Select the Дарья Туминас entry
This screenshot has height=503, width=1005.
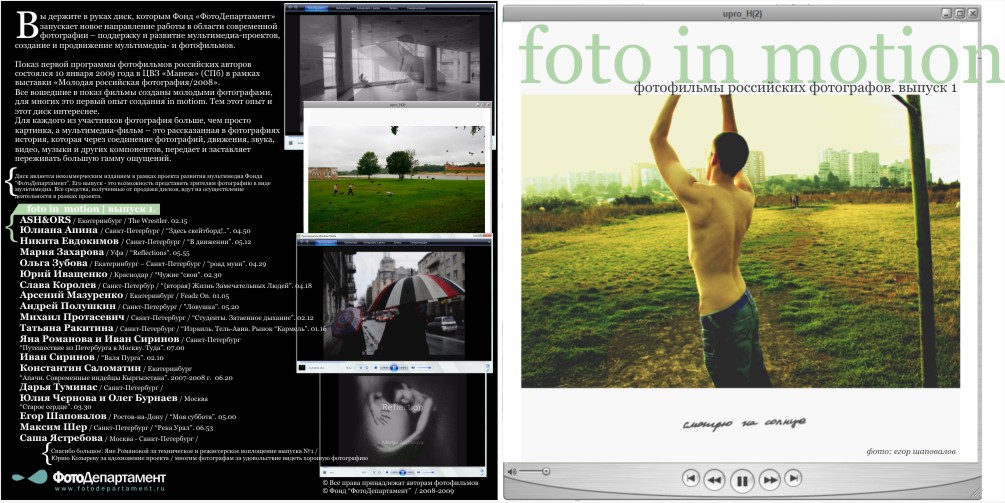coord(92,387)
